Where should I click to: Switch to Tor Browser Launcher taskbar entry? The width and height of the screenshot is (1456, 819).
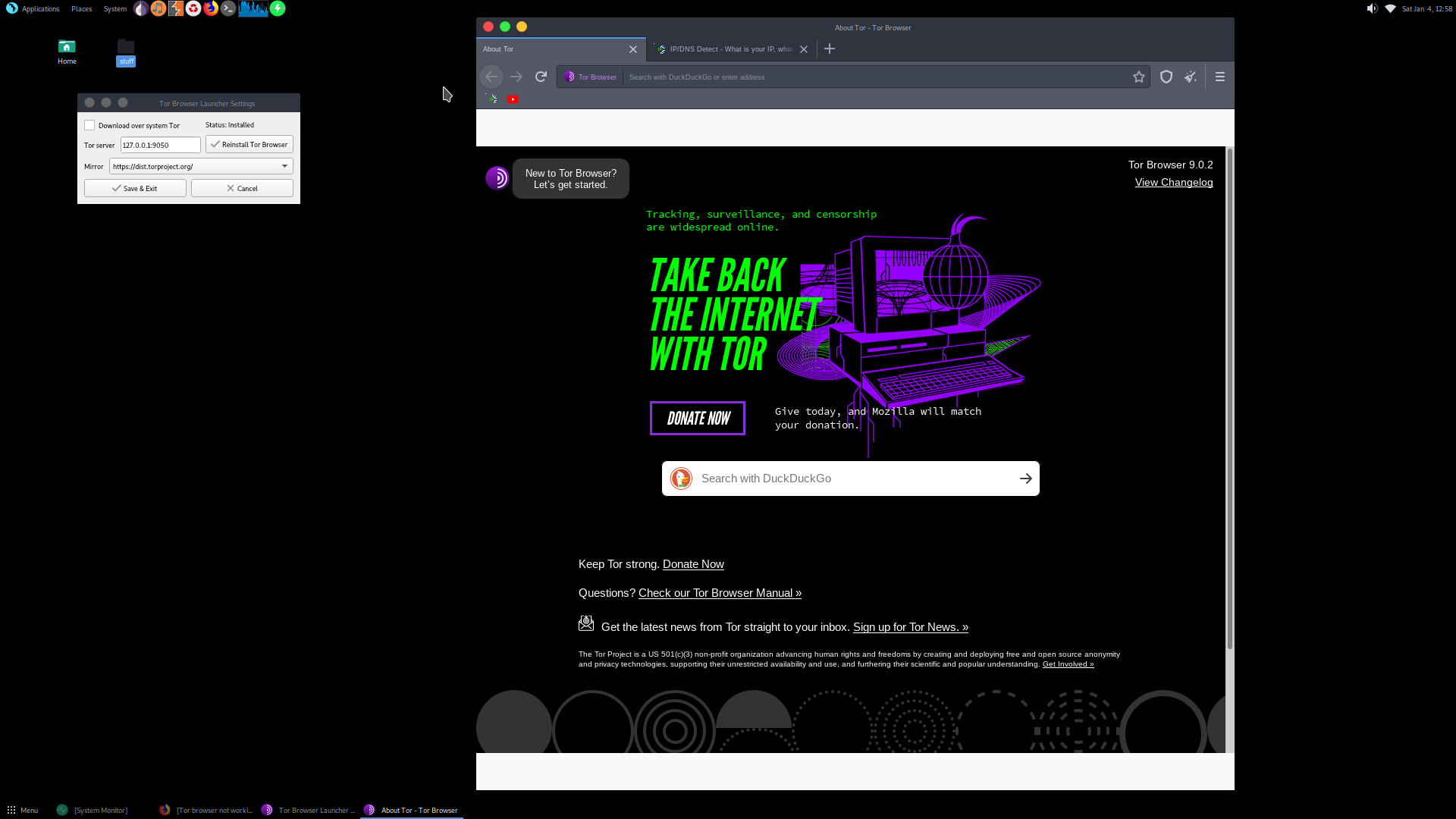[309, 810]
